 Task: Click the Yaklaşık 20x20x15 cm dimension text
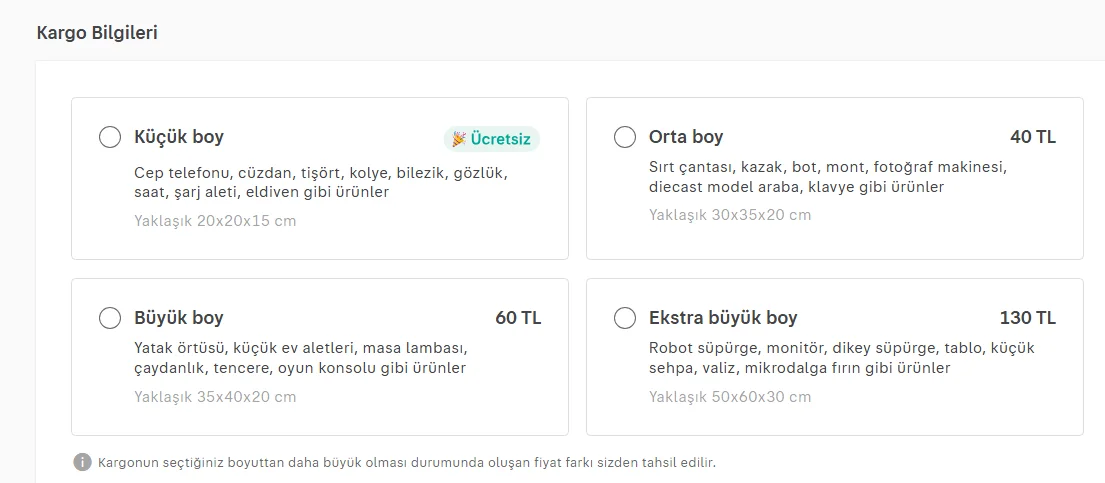(215, 221)
